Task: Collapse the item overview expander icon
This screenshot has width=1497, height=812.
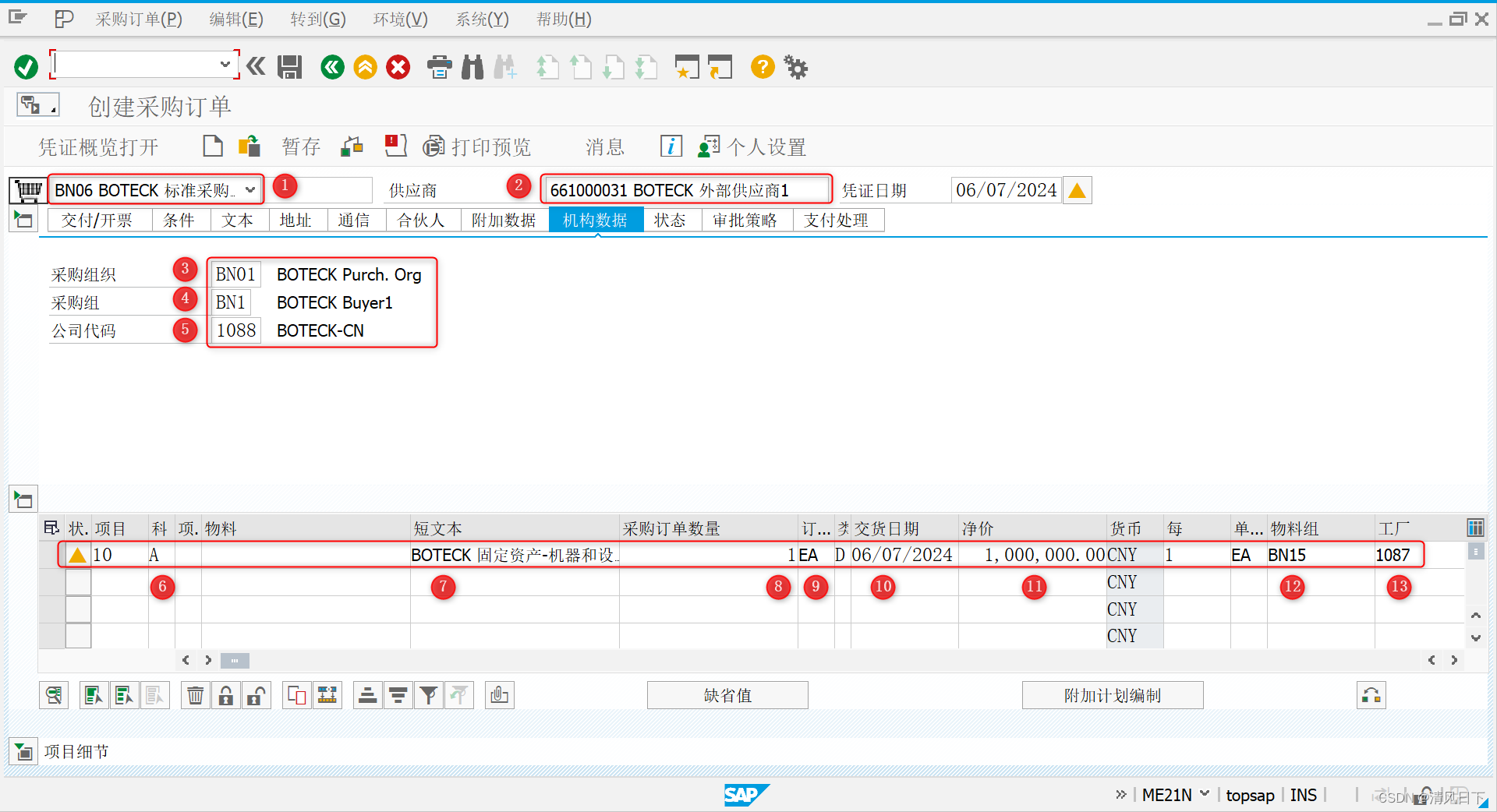Action: pos(23,500)
